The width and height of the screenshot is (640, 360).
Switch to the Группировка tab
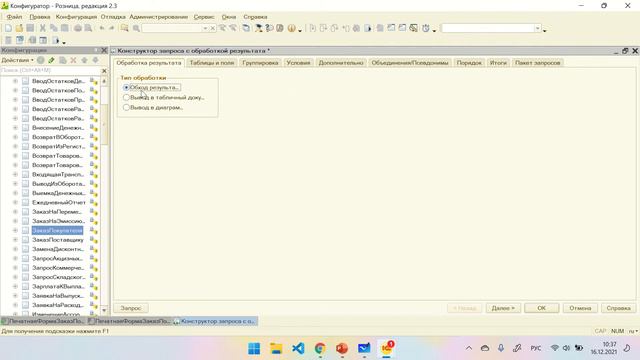point(260,63)
